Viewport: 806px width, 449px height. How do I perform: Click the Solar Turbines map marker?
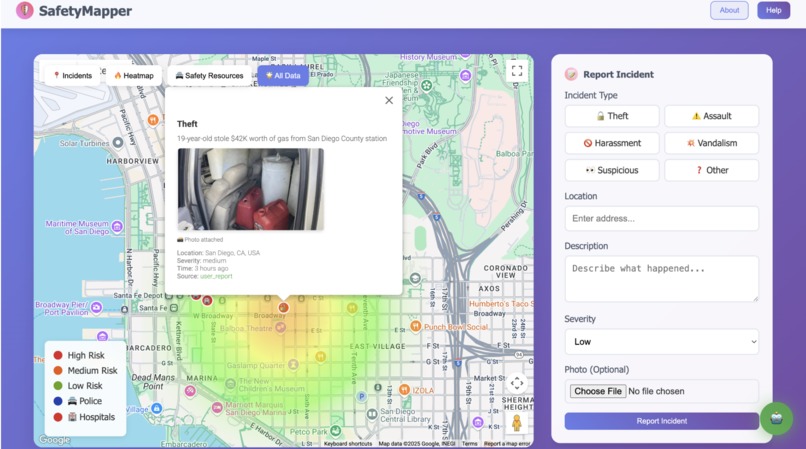pos(118,142)
